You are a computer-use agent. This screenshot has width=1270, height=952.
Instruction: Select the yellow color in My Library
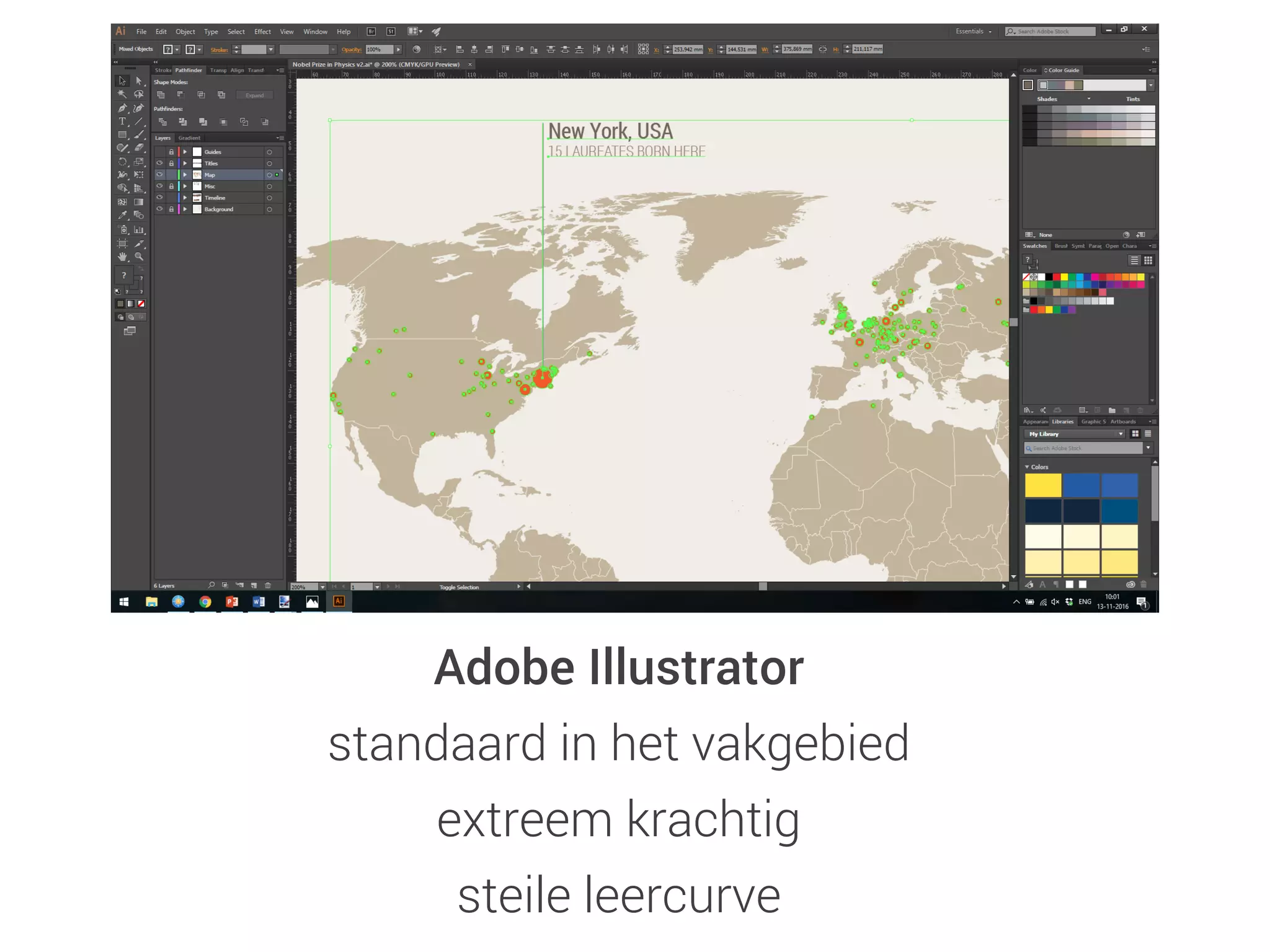point(1043,485)
